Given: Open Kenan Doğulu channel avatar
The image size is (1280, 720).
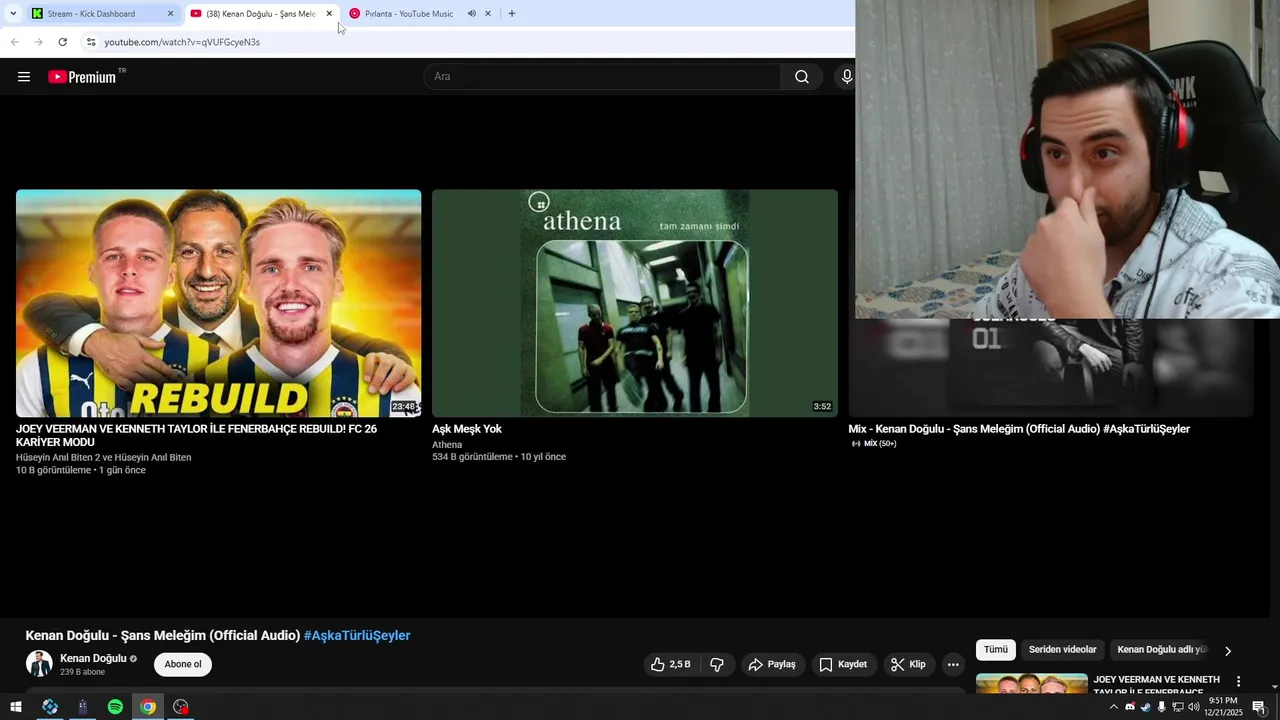Looking at the screenshot, I should click(39, 664).
